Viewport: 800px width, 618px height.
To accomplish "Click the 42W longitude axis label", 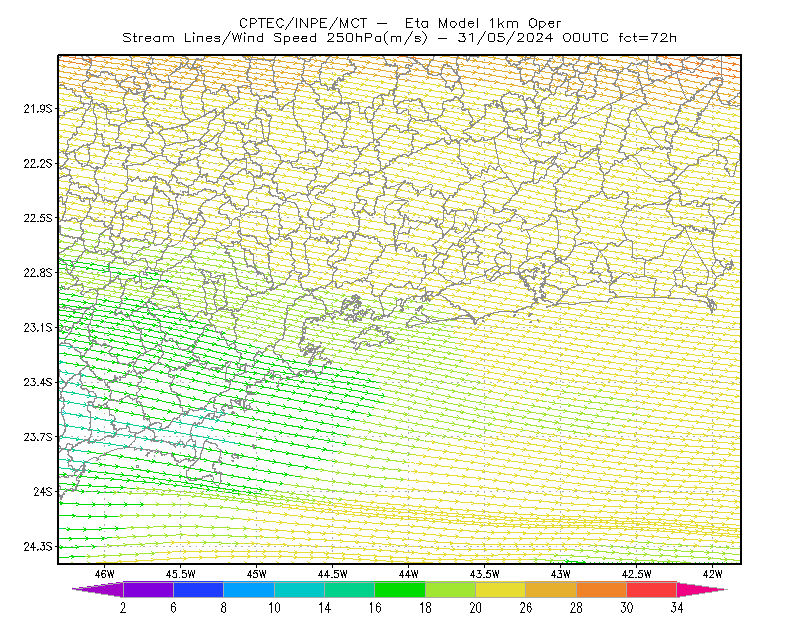I will (712, 574).
